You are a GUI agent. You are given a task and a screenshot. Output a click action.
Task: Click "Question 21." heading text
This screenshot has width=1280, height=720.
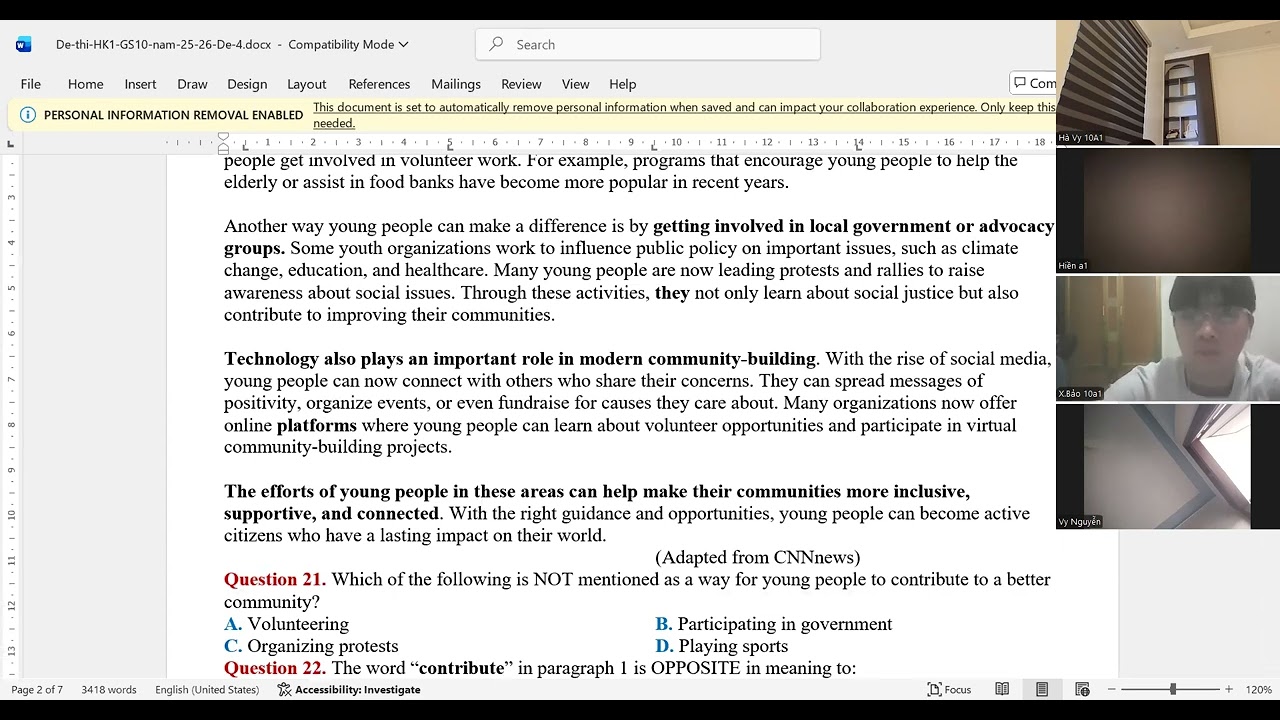275,579
